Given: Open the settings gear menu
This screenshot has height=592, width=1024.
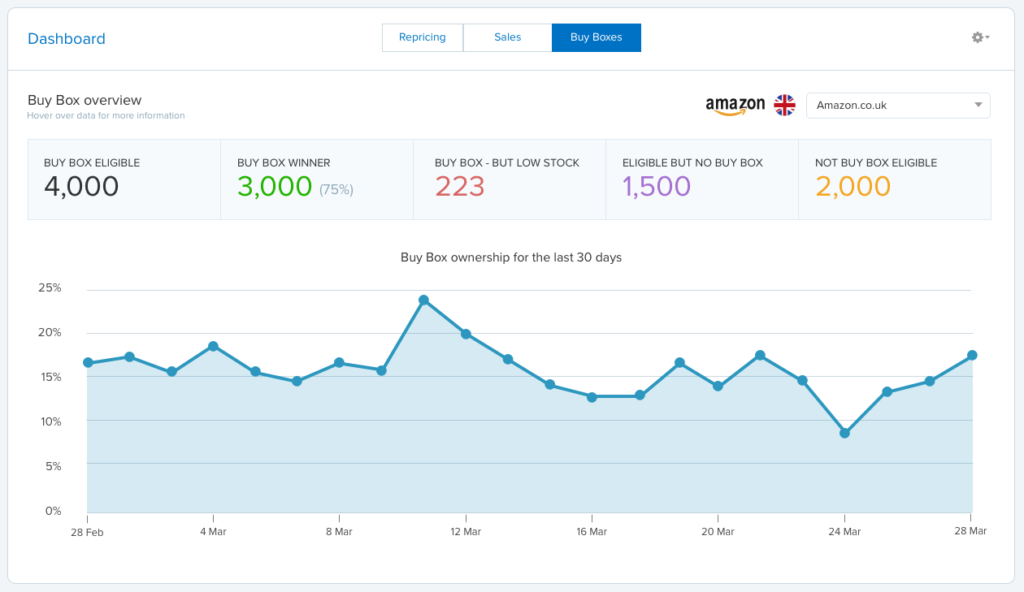Looking at the screenshot, I should 980,38.
